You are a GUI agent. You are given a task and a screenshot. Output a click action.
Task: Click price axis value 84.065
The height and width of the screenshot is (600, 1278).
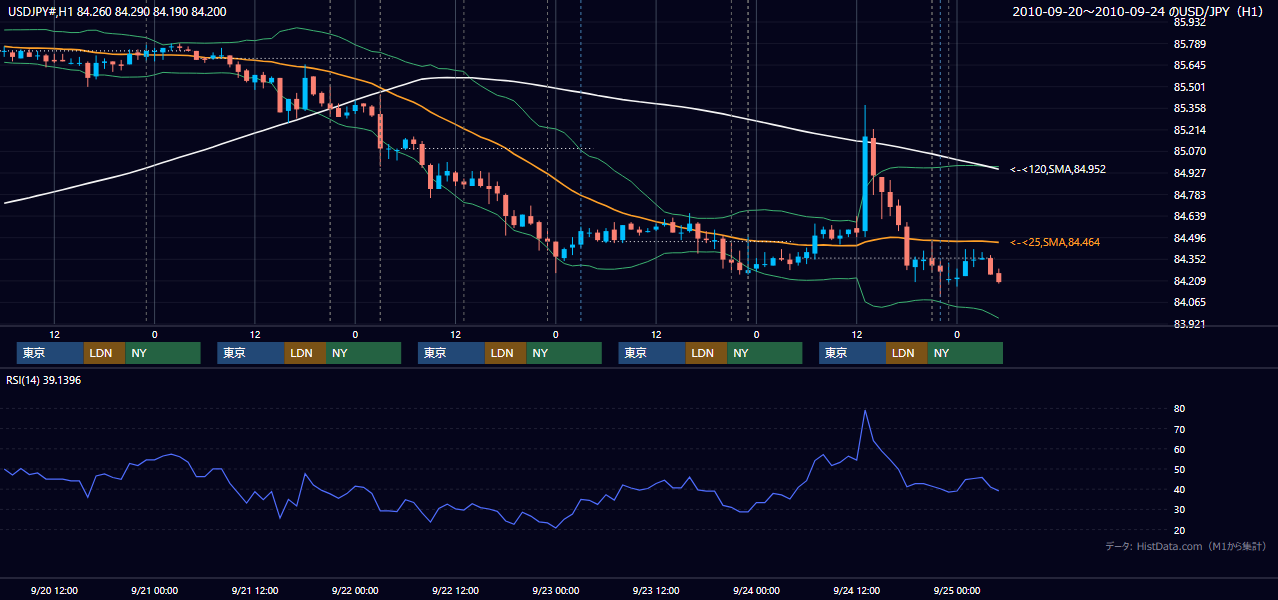pyautogui.click(x=1190, y=302)
